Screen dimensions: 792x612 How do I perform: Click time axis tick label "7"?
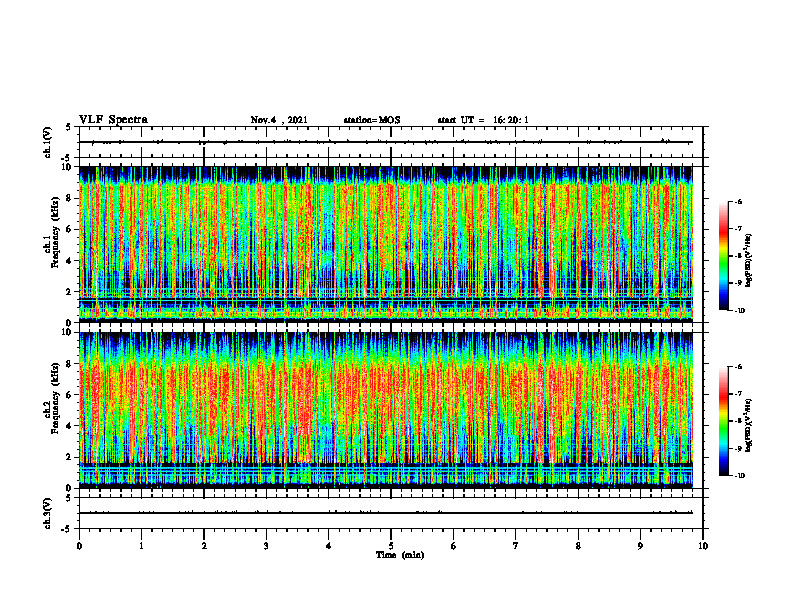point(516,546)
